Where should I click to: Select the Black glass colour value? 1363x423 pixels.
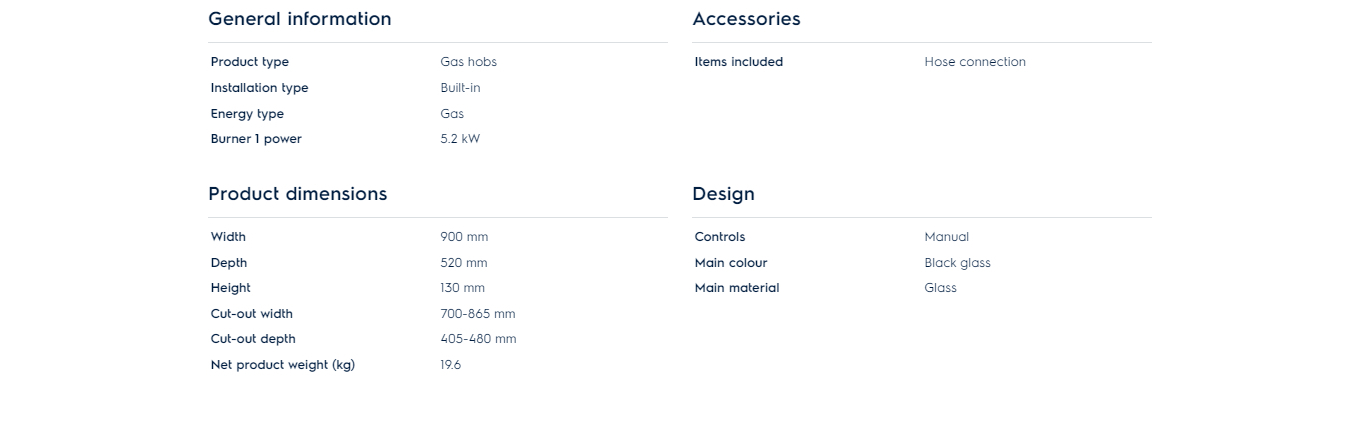point(957,263)
